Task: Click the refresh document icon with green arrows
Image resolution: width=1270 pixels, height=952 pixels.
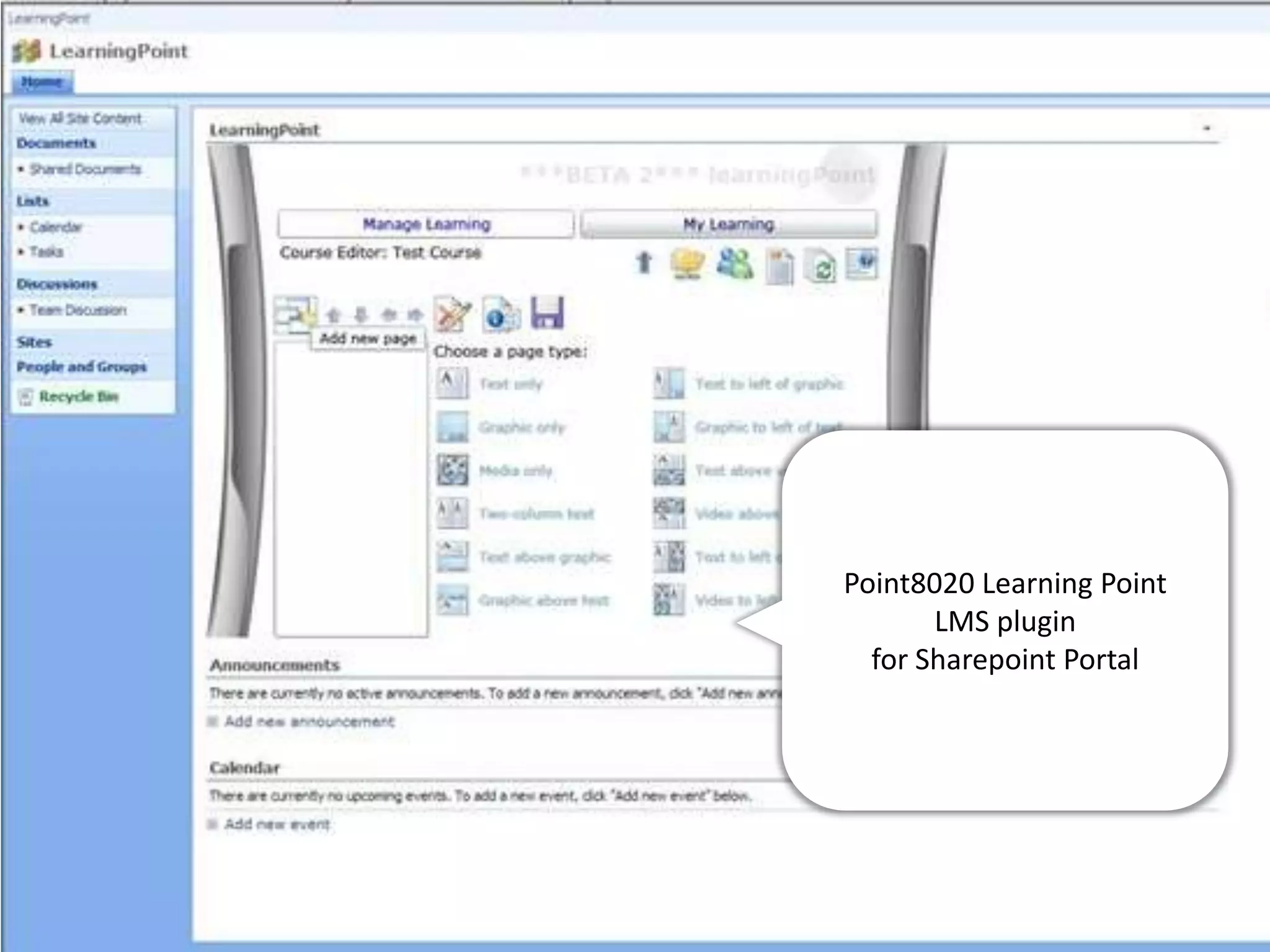Action: tap(821, 266)
